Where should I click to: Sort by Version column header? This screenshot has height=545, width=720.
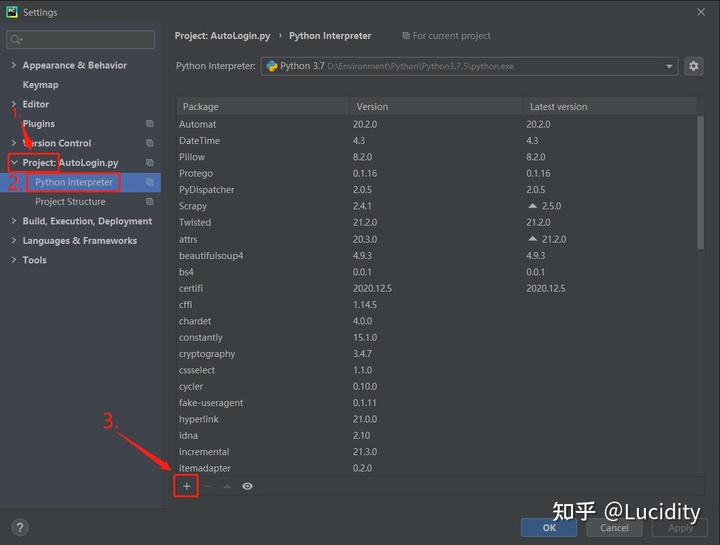pos(437,107)
